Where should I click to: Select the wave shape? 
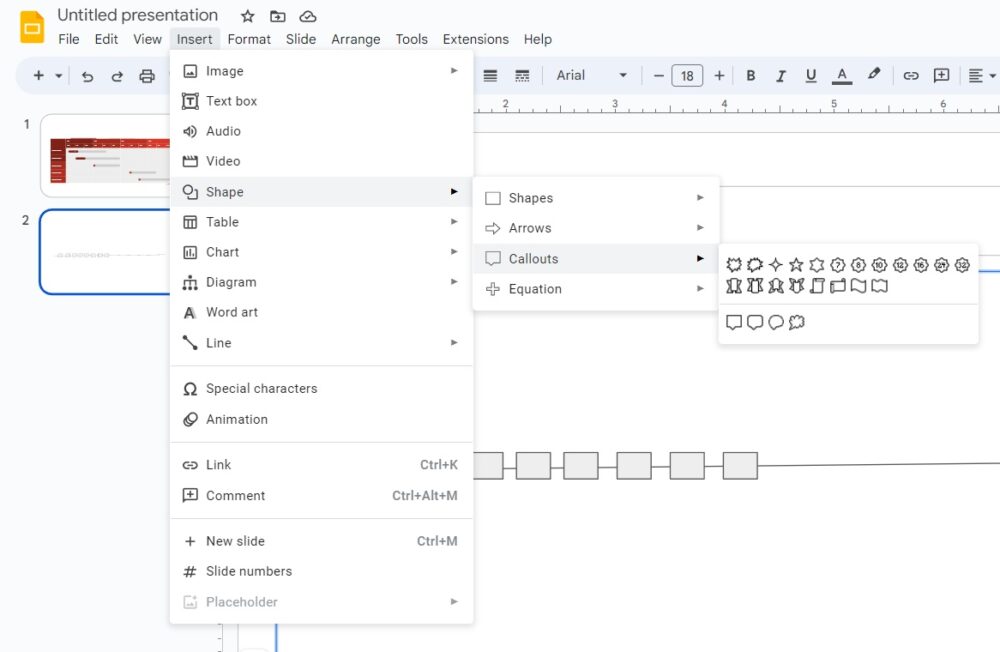point(858,286)
